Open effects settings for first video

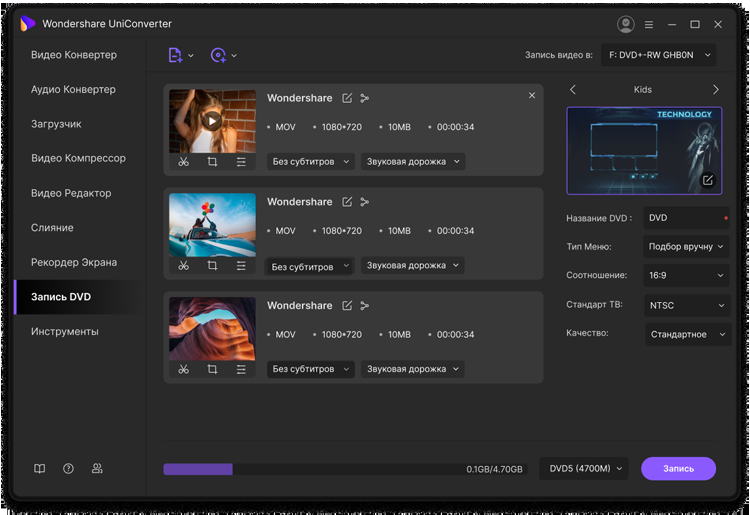241,162
